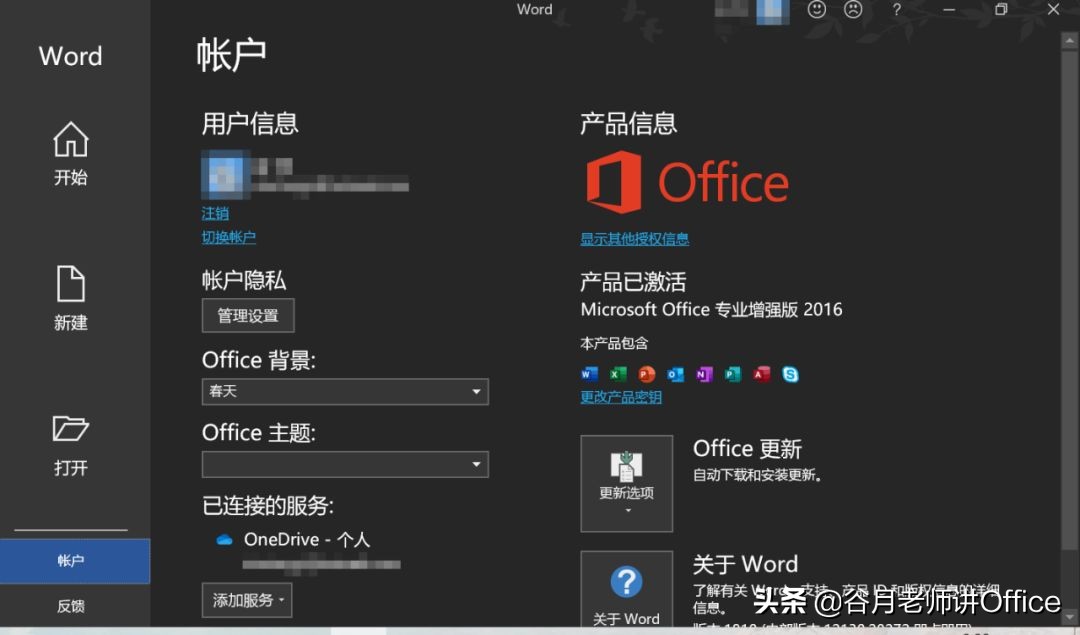Open help via question mark icon
1080x635 pixels.
[x=896, y=10]
